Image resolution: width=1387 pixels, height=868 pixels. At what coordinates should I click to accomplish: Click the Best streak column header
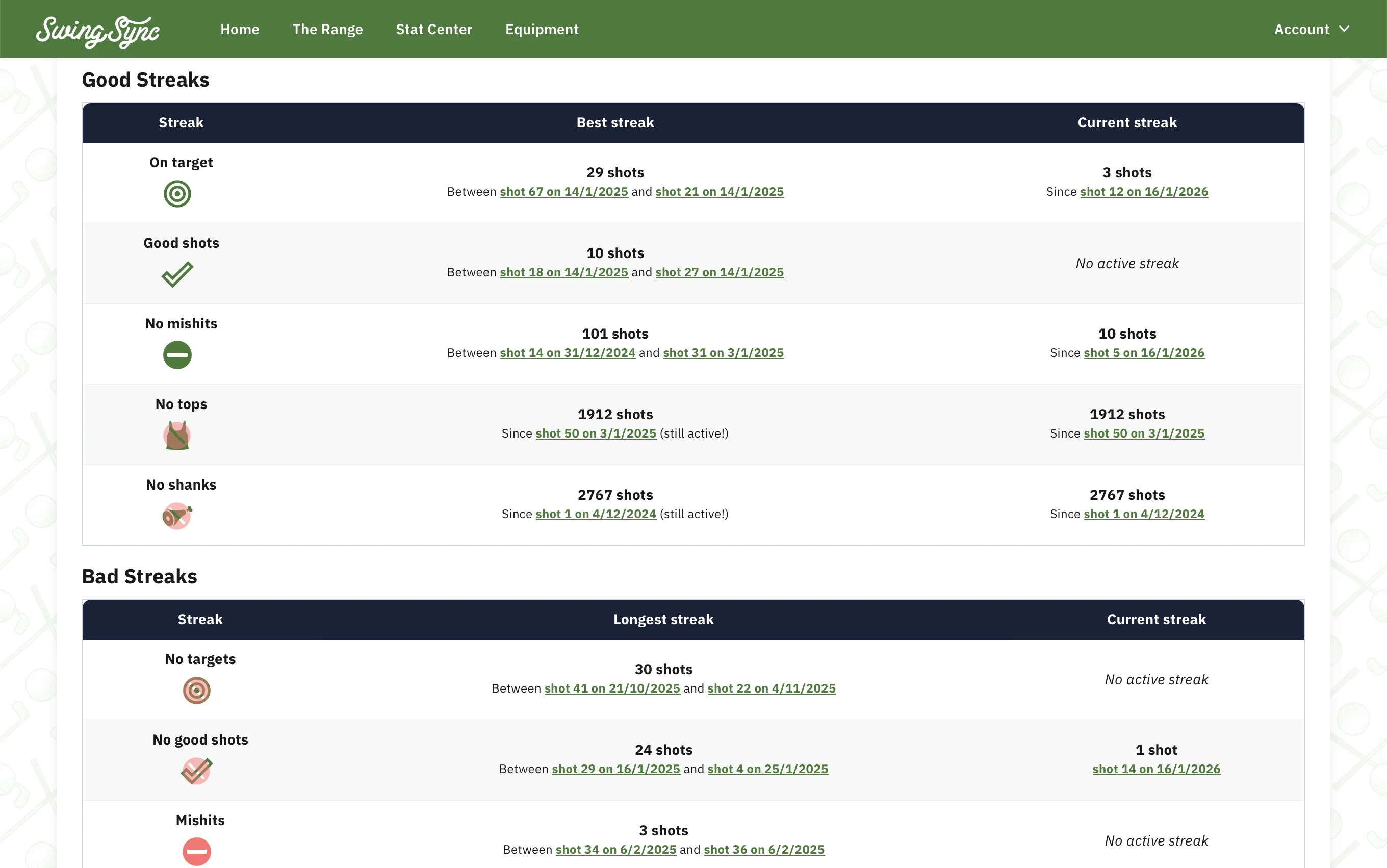[x=614, y=123]
